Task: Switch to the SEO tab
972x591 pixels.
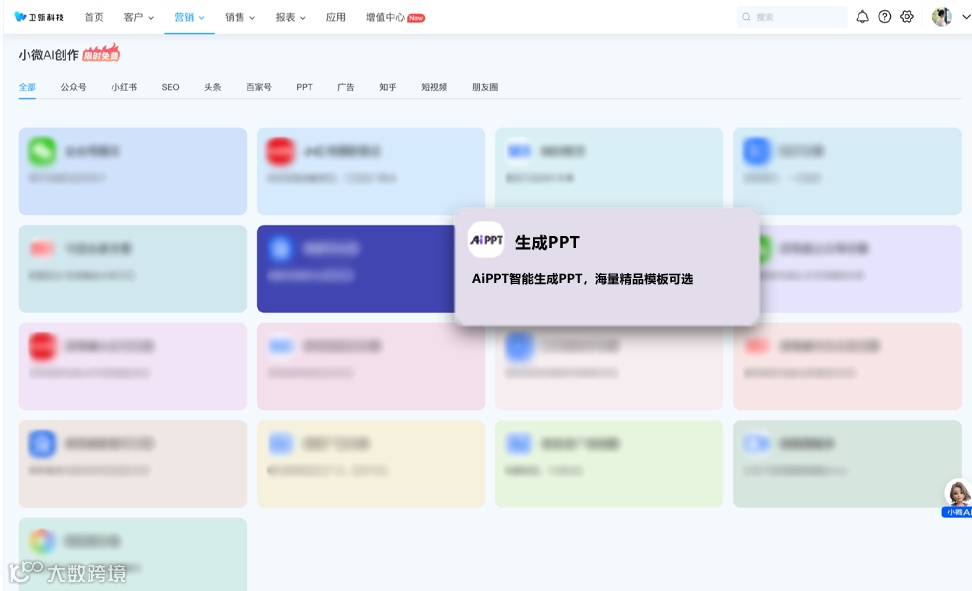Action: [170, 87]
